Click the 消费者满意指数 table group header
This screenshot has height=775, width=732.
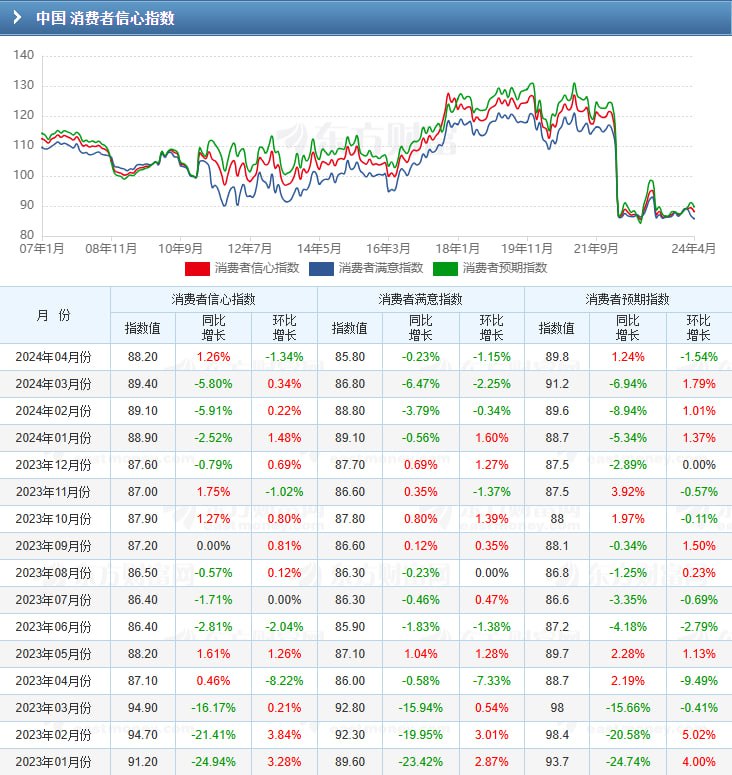420,299
